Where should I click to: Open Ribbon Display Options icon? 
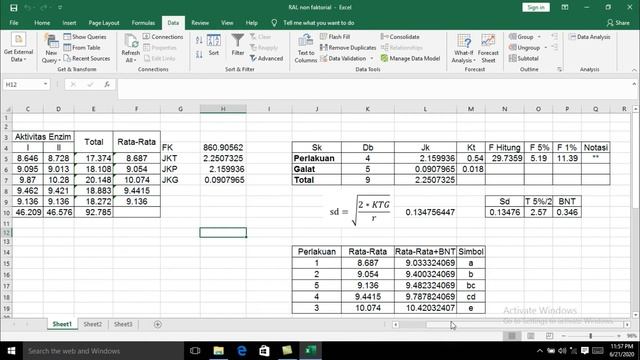pyautogui.click(x=565, y=7)
